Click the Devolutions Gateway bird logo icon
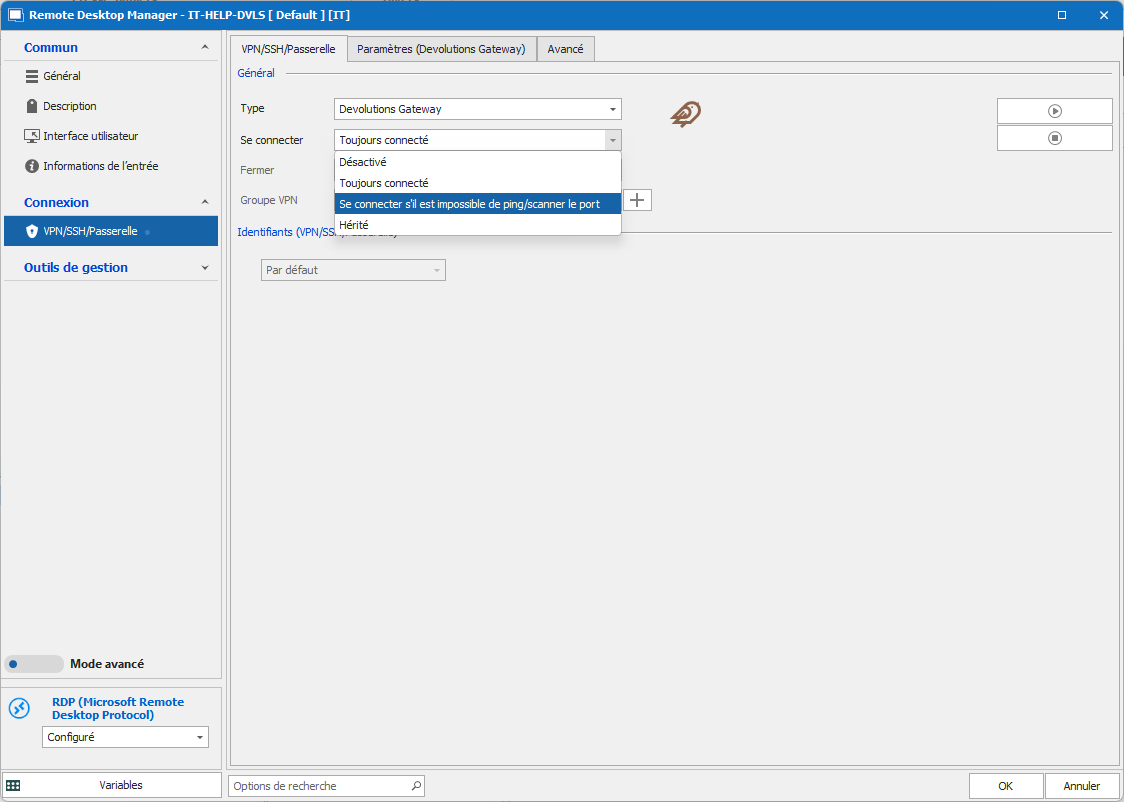This screenshot has width=1124, height=802. pos(685,114)
